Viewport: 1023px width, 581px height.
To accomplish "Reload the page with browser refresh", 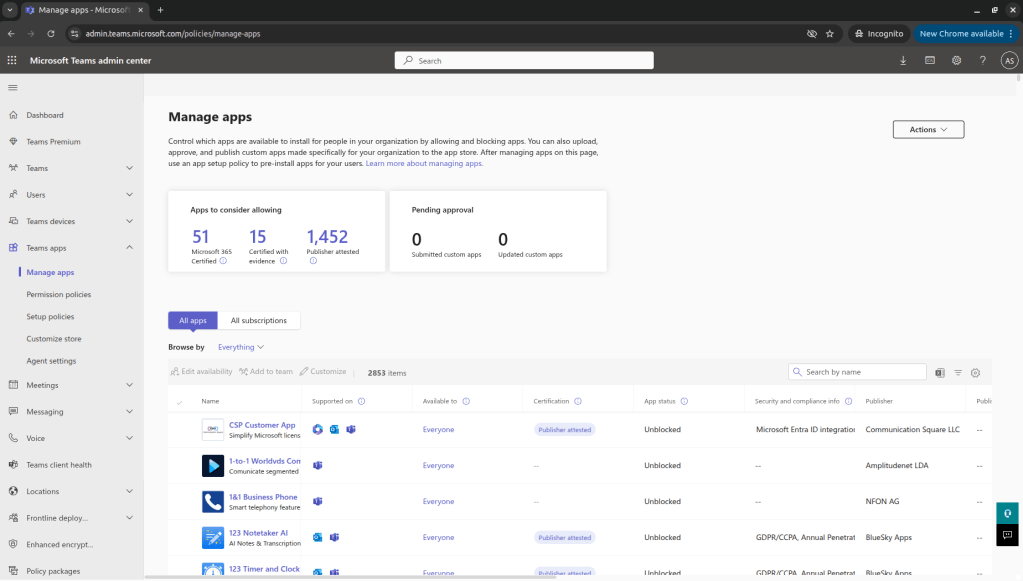I will click(x=51, y=34).
